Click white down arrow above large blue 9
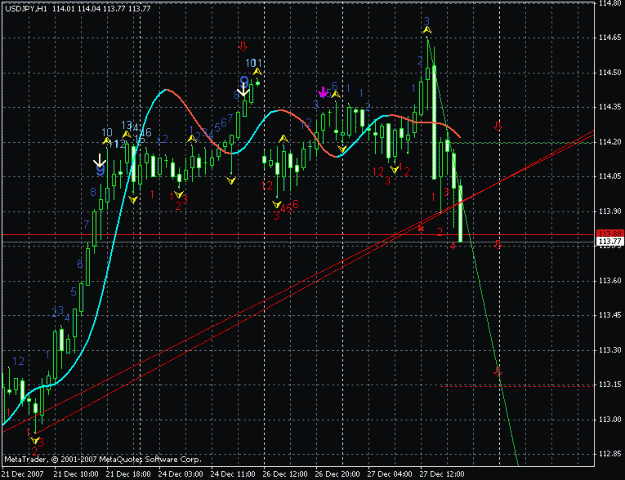The width and height of the screenshot is (625, 480). [99, 161]
